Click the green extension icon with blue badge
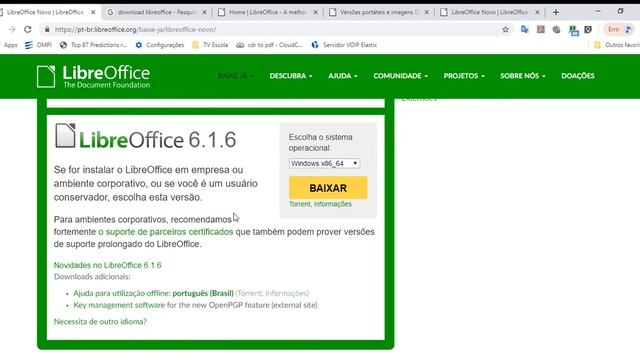 (573, 30)
